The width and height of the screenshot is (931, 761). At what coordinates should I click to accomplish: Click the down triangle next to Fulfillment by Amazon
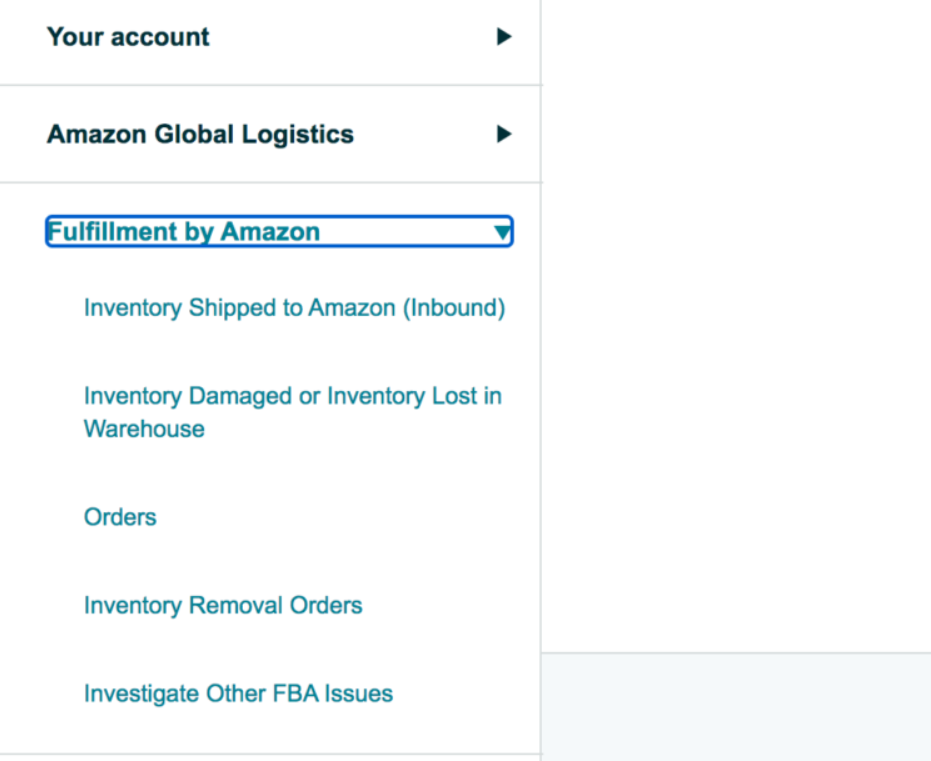click(503, 231)
